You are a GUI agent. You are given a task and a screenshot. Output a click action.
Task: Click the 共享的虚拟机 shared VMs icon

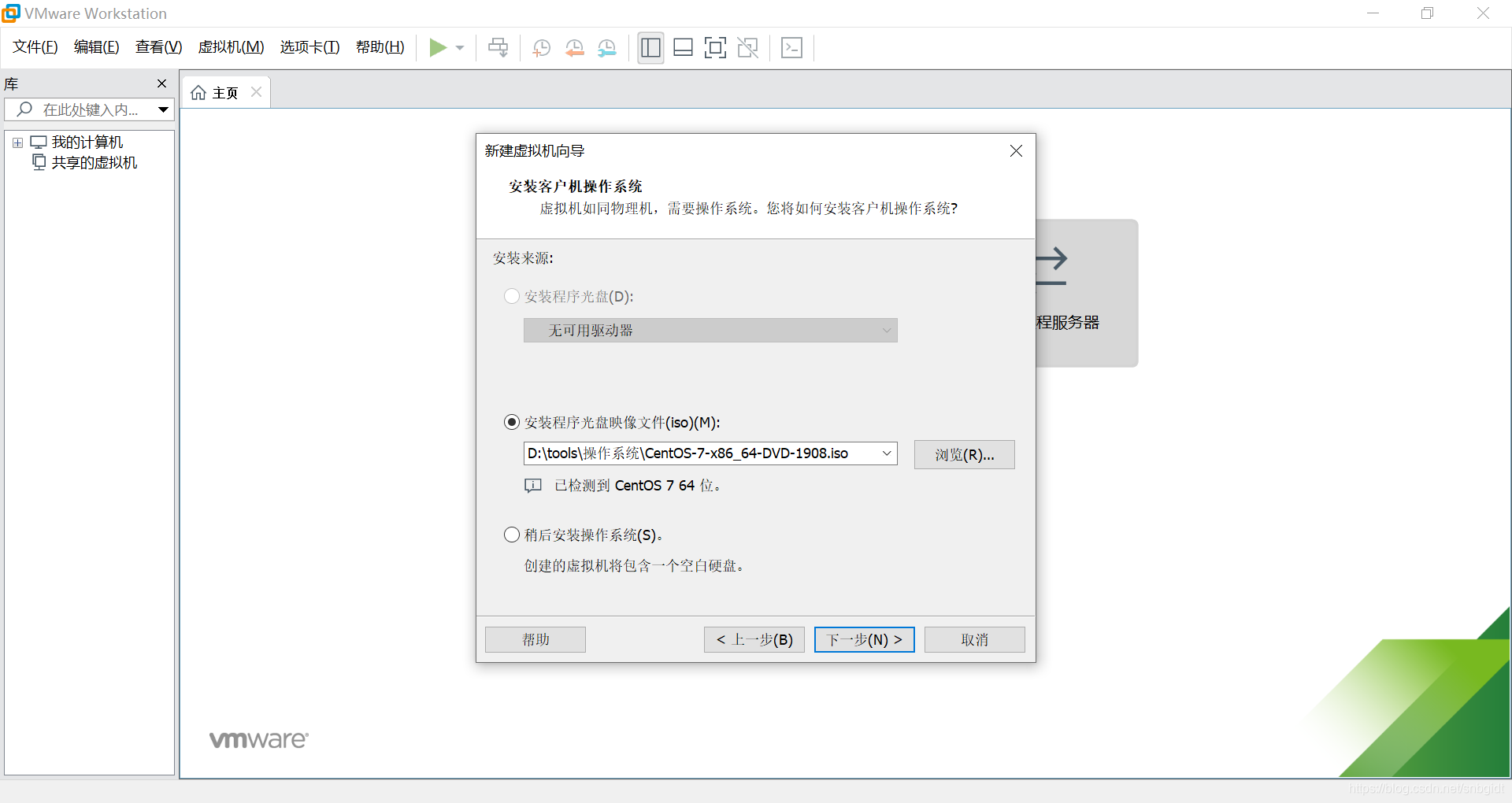pyautogui.click(x=39, y=162)
